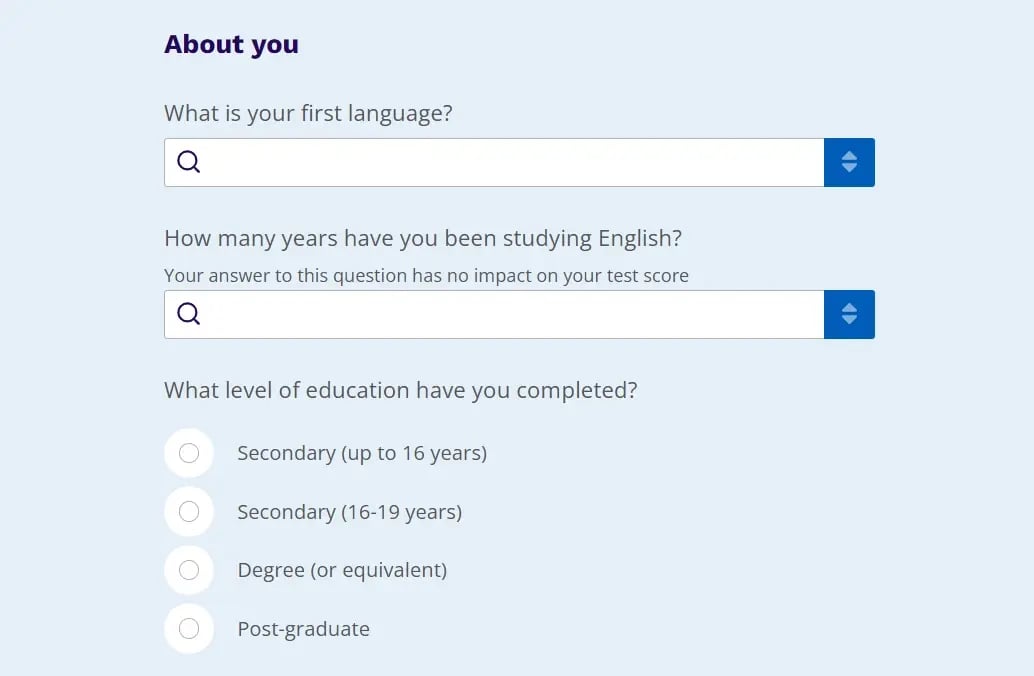
Task: Select Secondary (16-19 years) radio button
Action: pyautogui.click(x=189, y=511)
